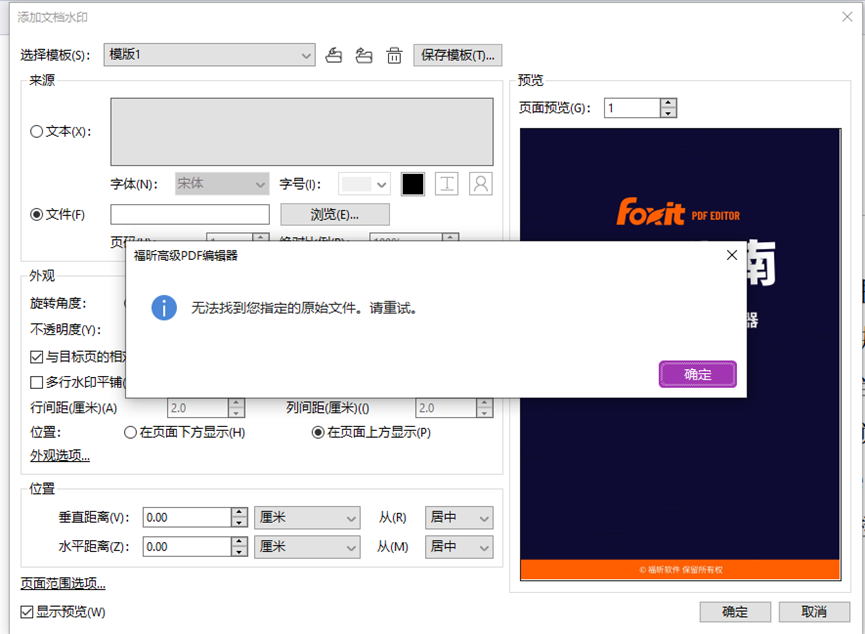The width and height of the screenshot is (865, 634).
Task: Click the blue information icon in alert
Action: (164, 308)
